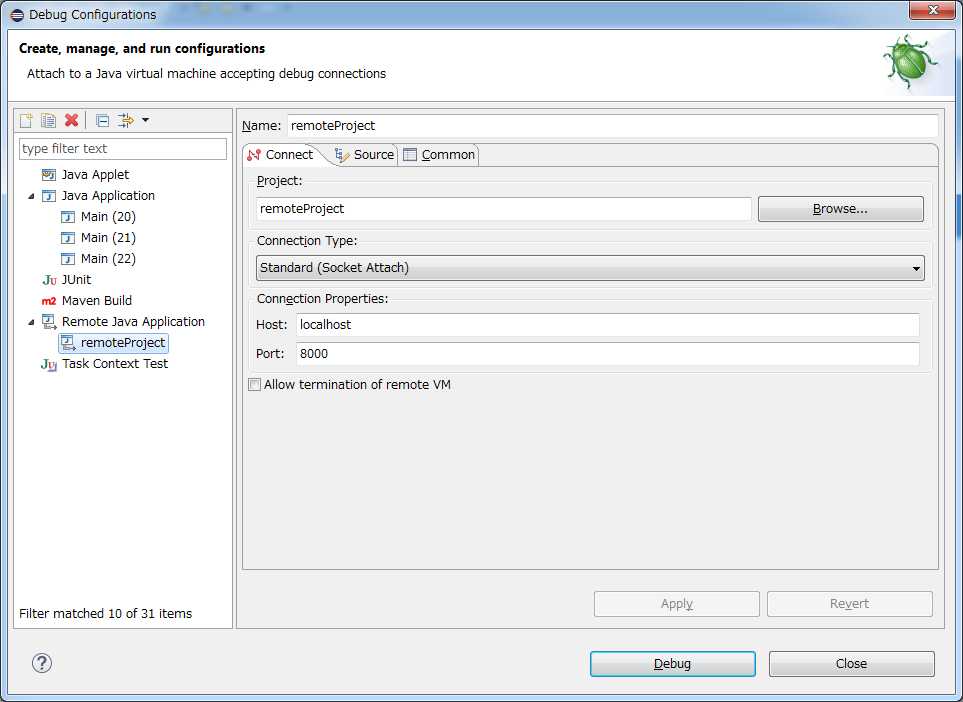This screenshot has height=702, width=963.
Task: Click the Port field
Action: 607,354
